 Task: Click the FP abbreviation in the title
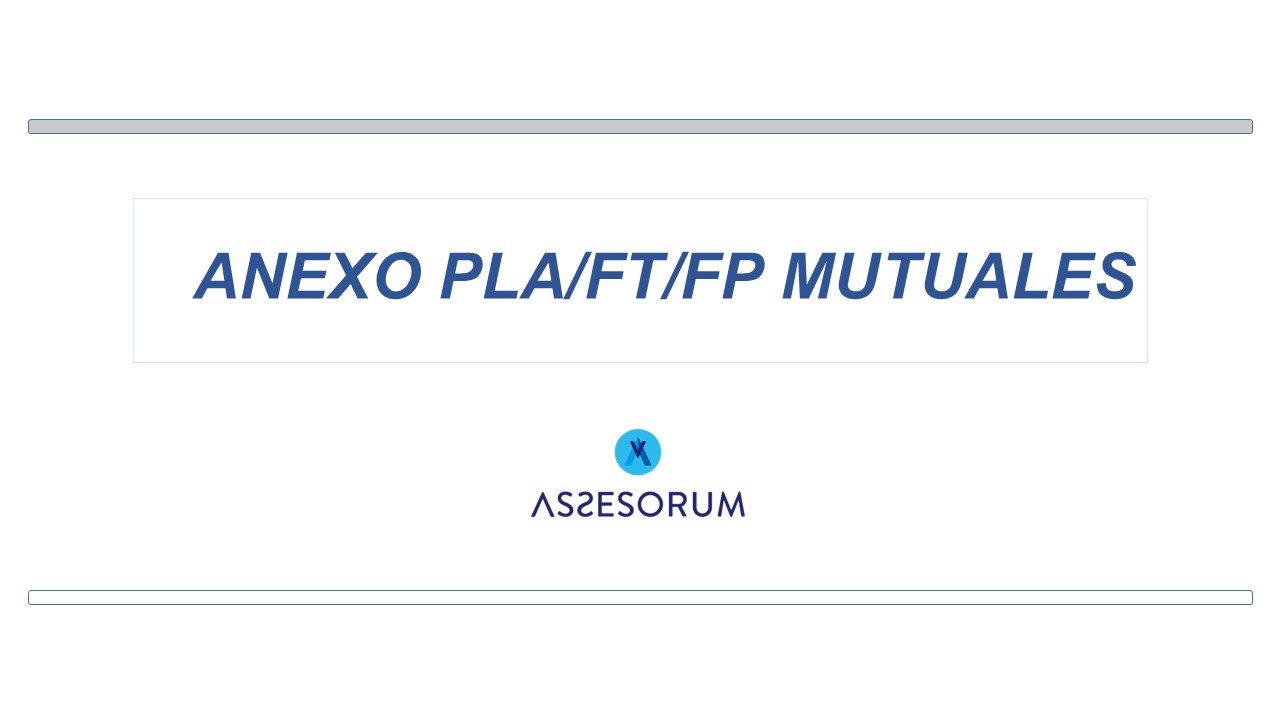720,276
